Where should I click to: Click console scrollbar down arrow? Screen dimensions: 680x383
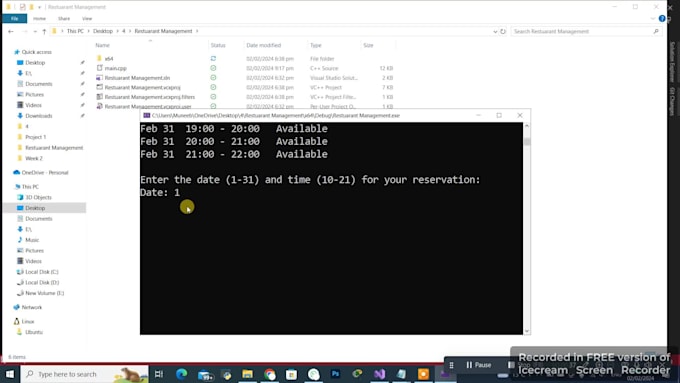click(x=526, y=331)
